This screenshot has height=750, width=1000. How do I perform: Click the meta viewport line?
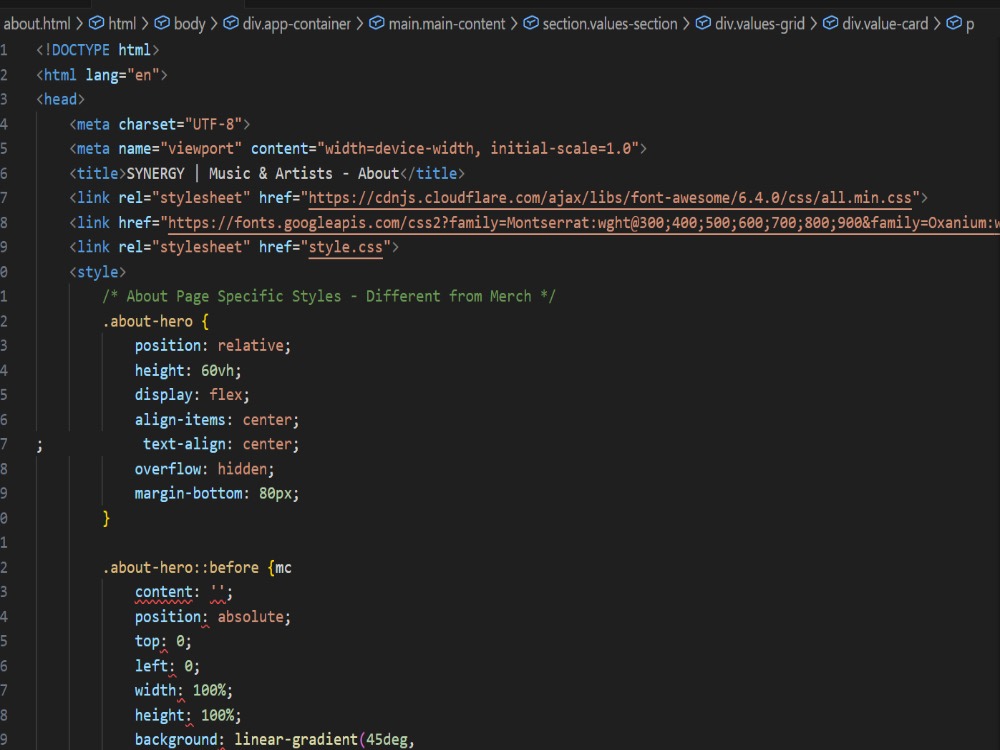(x=358, y=149)
